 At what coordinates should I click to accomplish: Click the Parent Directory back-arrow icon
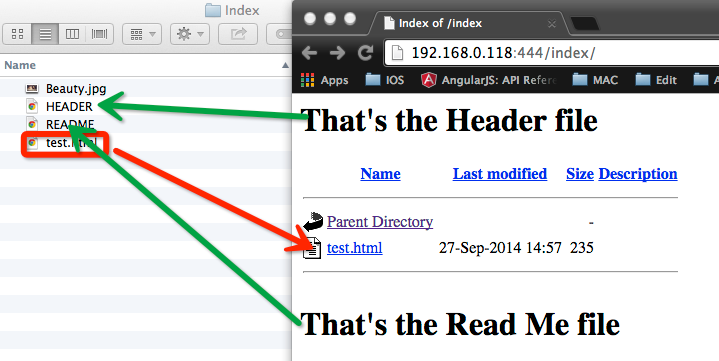313,222
